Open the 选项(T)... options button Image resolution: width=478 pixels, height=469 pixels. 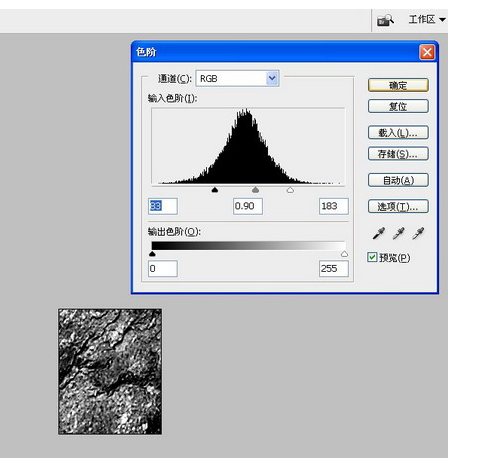398,206
